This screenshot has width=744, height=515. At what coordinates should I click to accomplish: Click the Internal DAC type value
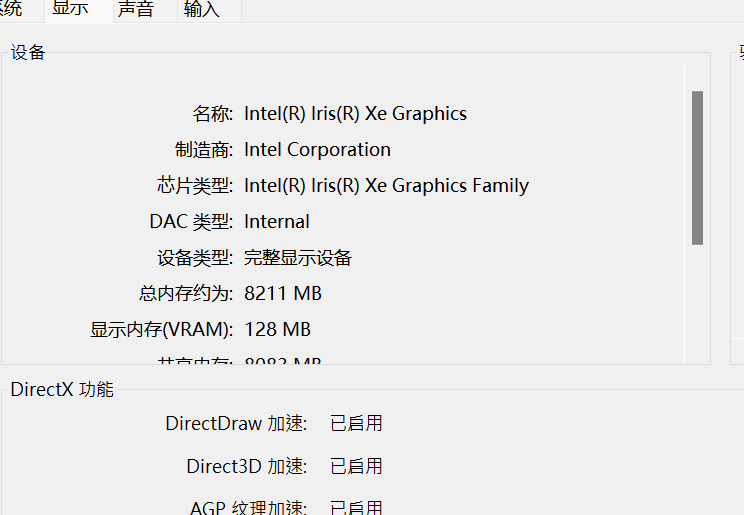point(277,222)
